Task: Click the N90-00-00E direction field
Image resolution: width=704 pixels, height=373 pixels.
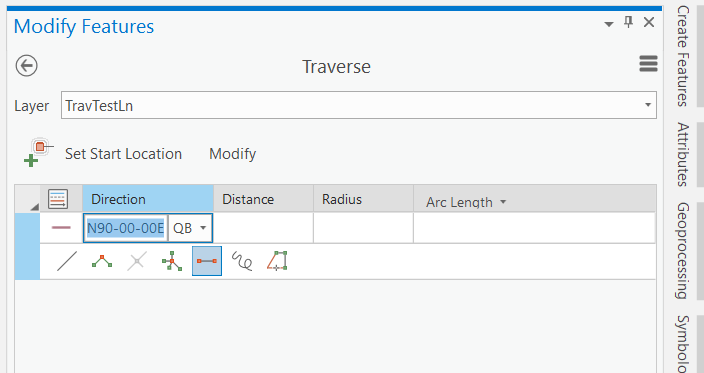Action: (x=125, y=228)
